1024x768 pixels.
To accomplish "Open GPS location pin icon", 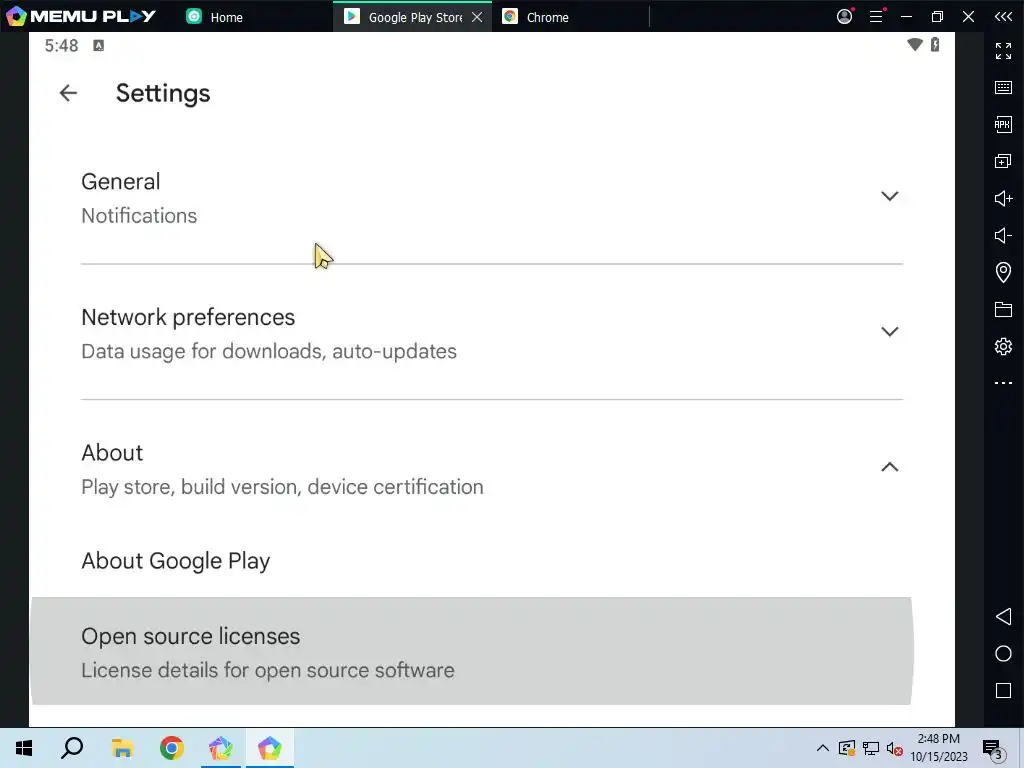I will click(1003, 272).
